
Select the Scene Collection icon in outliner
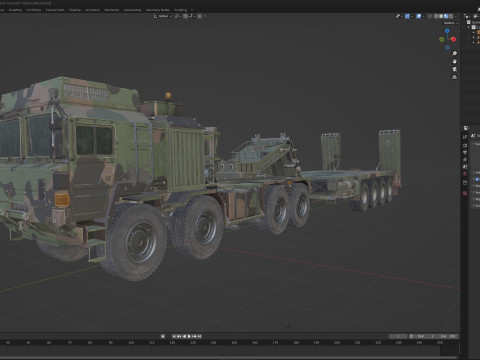469,22
